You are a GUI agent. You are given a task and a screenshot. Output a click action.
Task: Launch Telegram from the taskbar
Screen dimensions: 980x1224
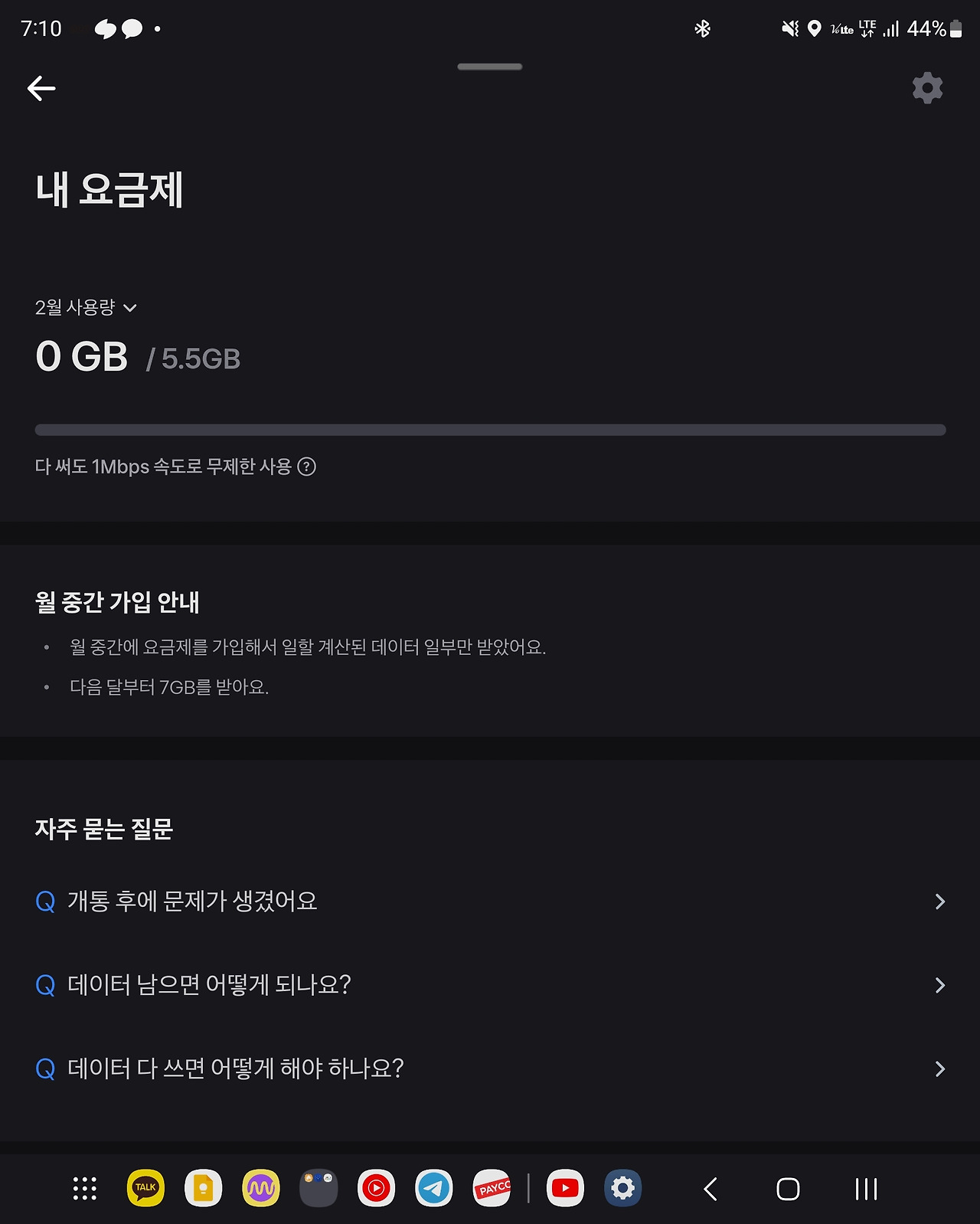(434, 1188)
